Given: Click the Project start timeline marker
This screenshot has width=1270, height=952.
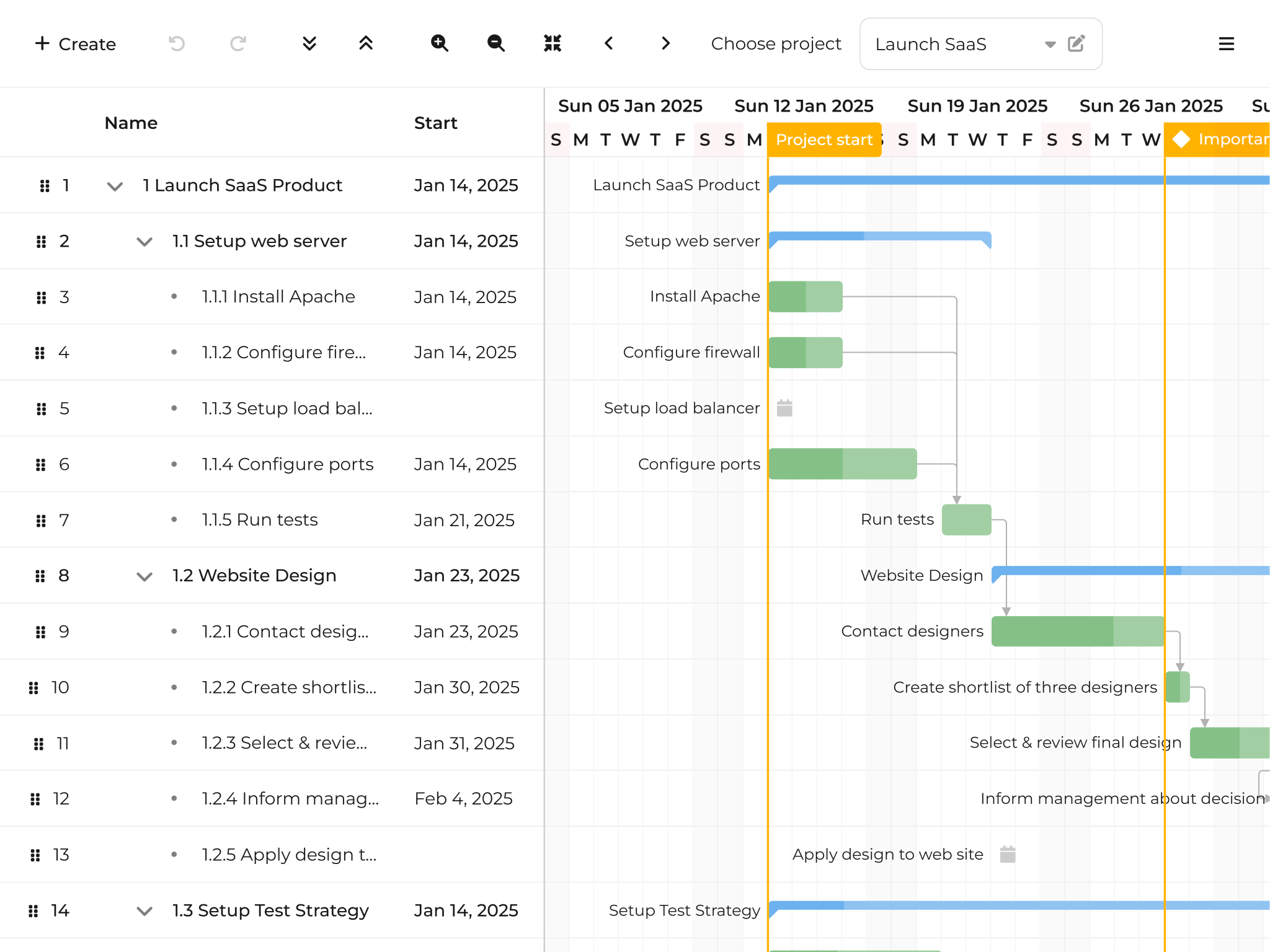Looking at the screenshot, I should [x=824, y=140].
